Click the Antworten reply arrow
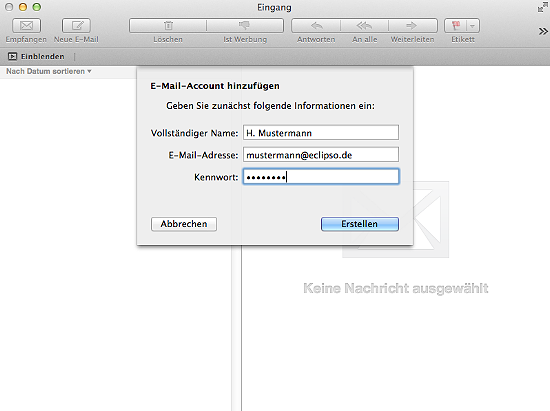 [316, 26]
